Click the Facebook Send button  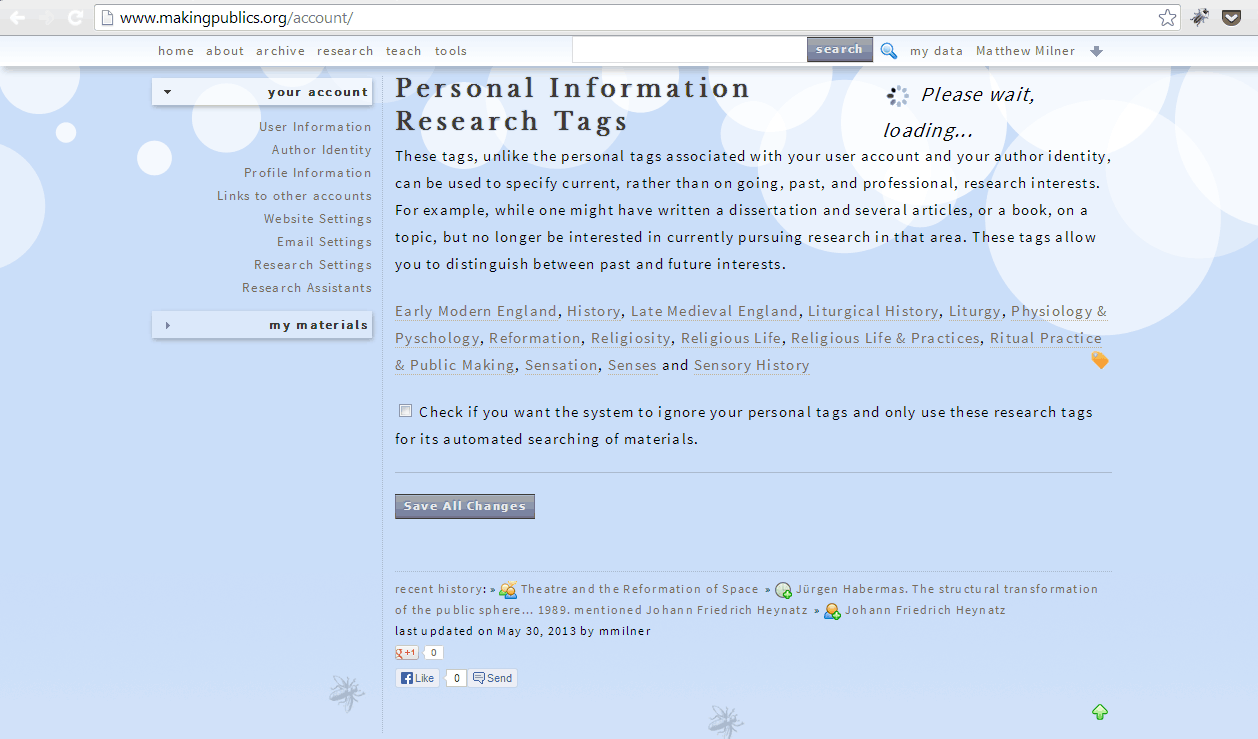(493, 678)
